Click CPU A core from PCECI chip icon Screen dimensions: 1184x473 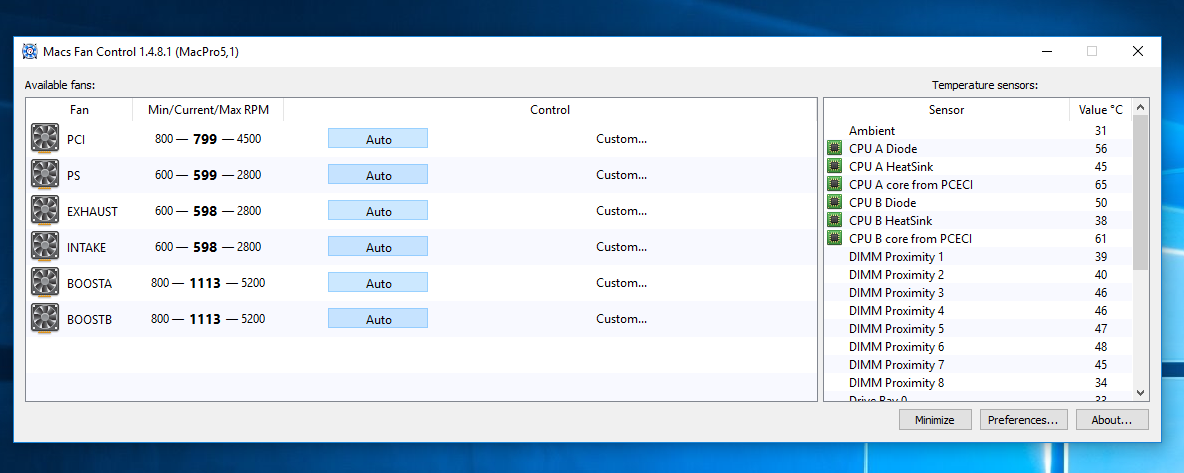click(834, 184)
